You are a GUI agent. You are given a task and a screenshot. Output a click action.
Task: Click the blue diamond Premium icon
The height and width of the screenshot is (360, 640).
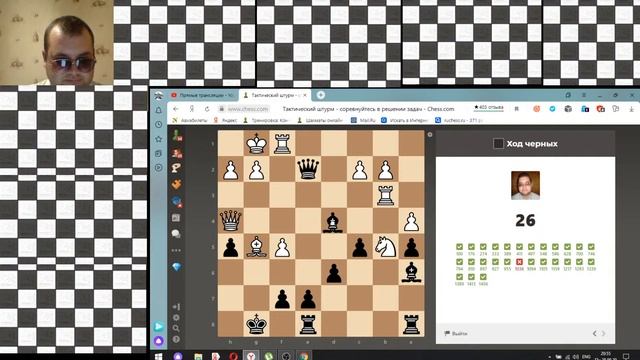[176, 267]
